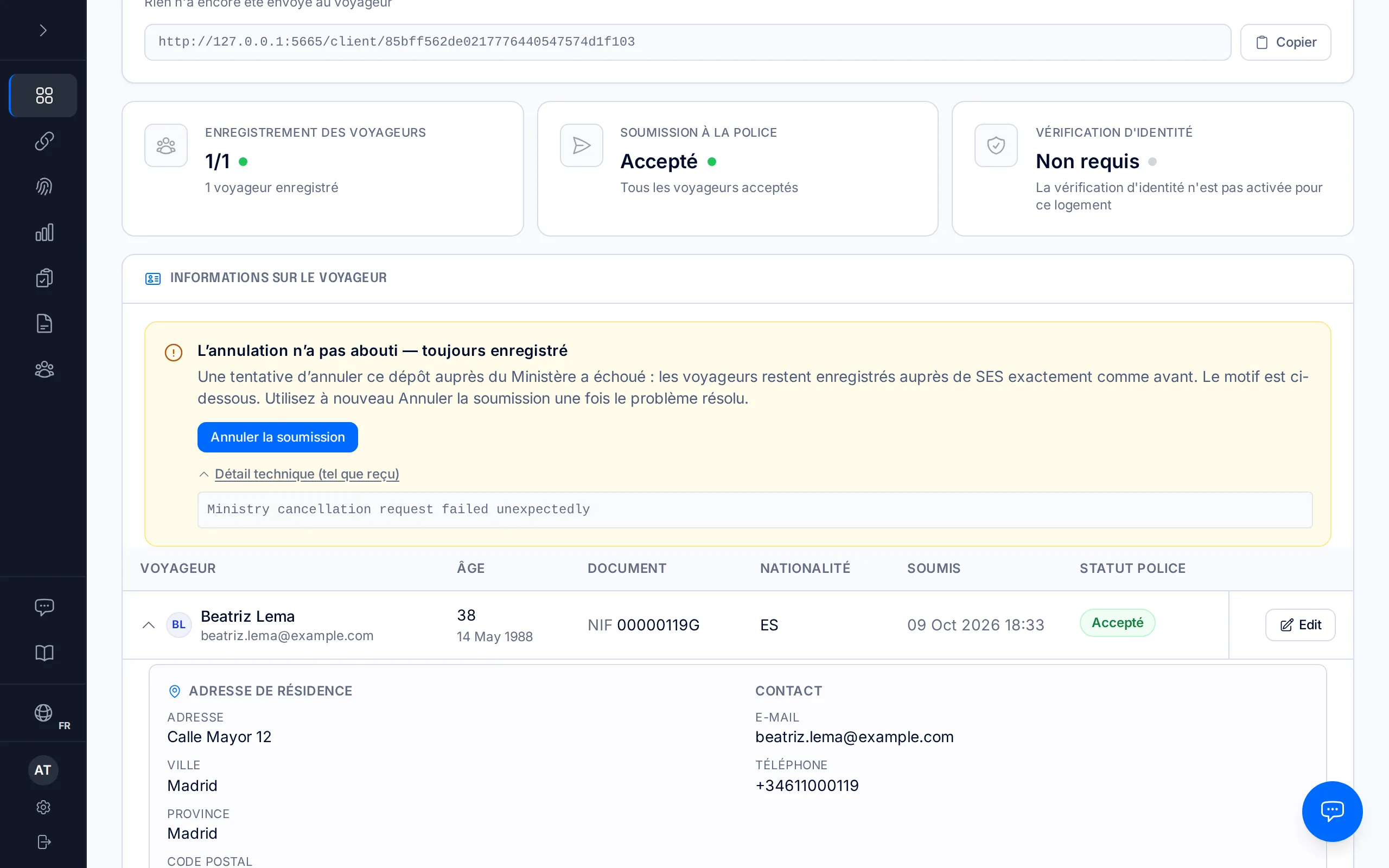Expand the sidebar with the chevron arrow
The height and width of the screenshot is (868, 1389).
pos(43,30)
